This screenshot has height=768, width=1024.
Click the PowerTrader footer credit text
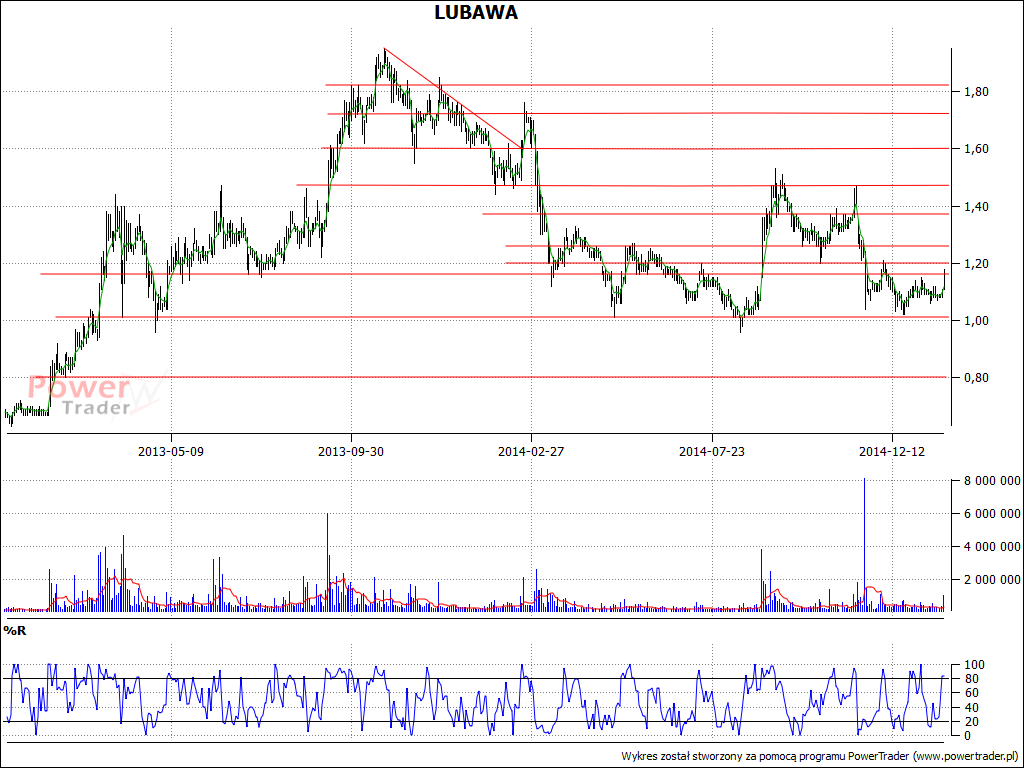pos(820,756)
